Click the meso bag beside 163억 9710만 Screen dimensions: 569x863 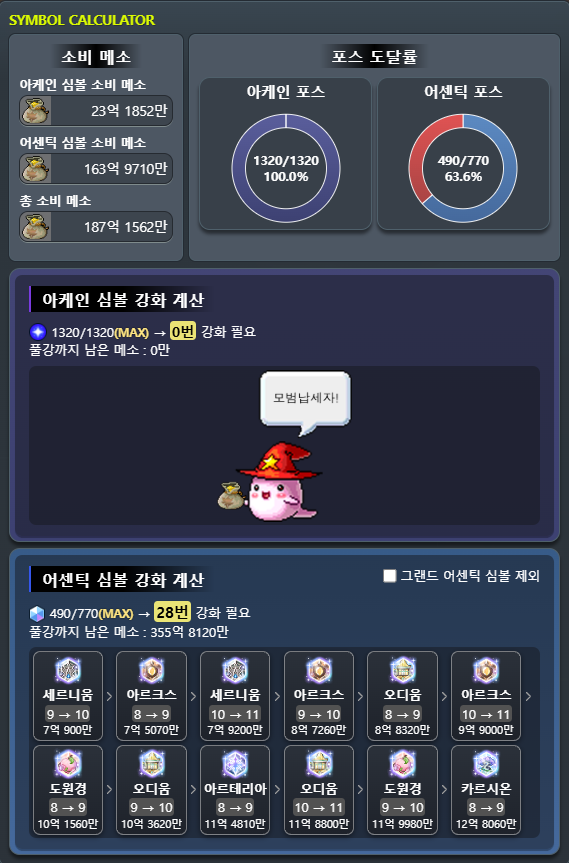point(36,168)
